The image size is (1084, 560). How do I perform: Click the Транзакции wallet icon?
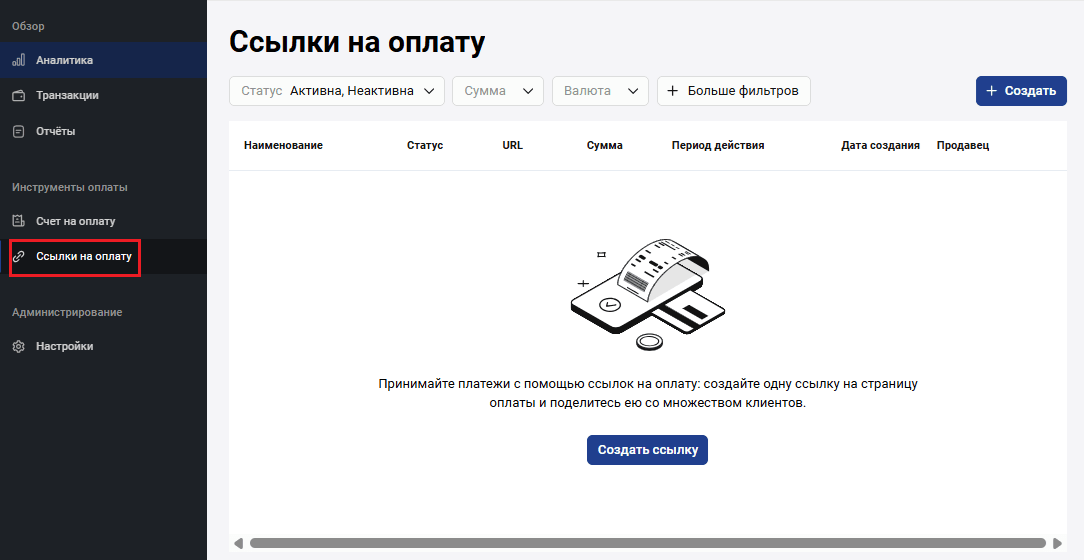pyautogui.click(x=18, y=96)
